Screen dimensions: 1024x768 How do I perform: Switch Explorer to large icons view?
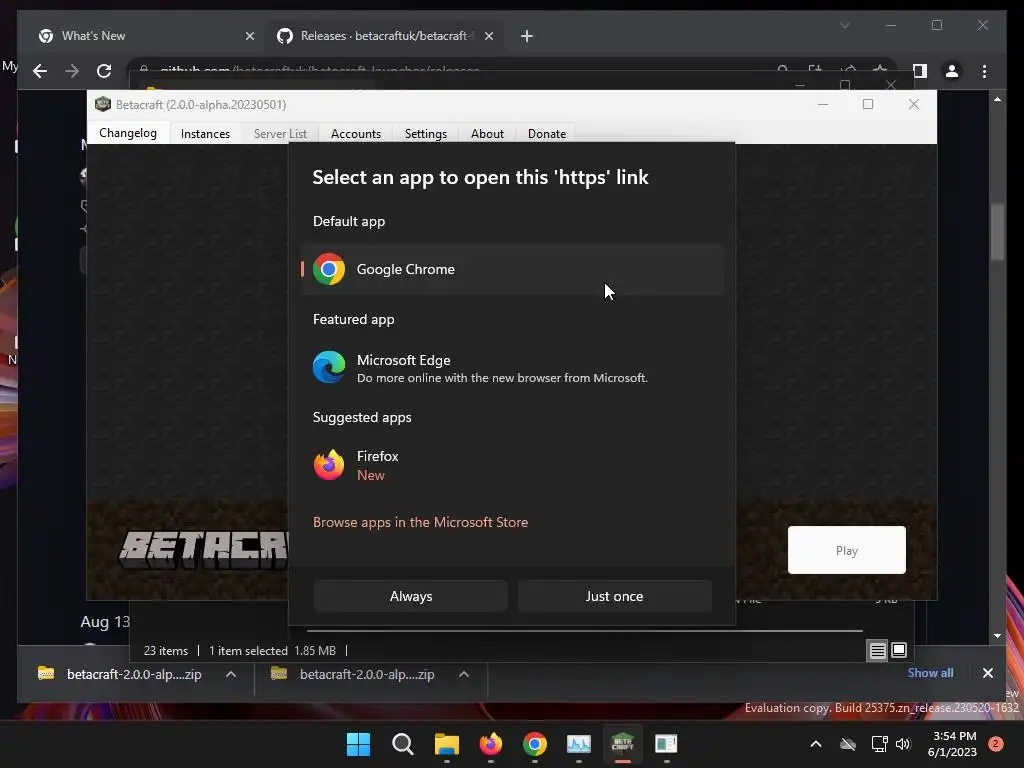899,650
